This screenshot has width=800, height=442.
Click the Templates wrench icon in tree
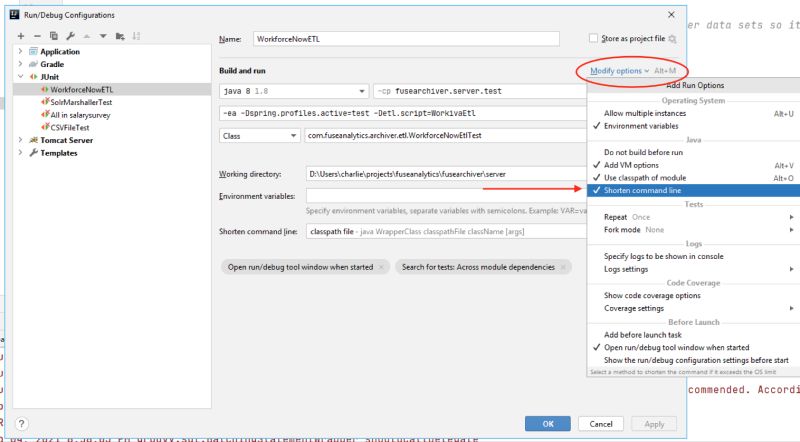(x=34, y=153)
